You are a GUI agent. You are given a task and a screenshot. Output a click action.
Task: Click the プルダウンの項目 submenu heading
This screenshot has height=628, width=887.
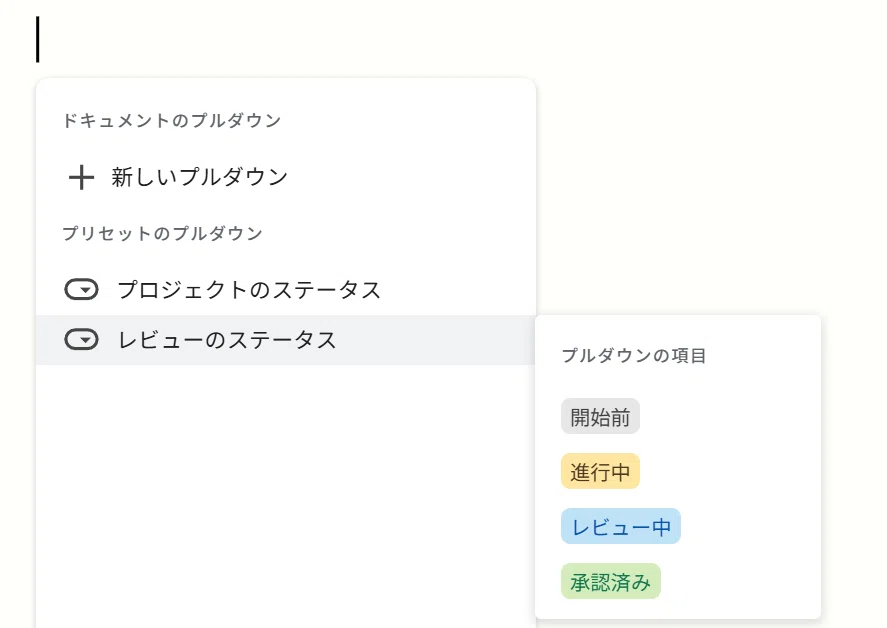coord(634,355)
